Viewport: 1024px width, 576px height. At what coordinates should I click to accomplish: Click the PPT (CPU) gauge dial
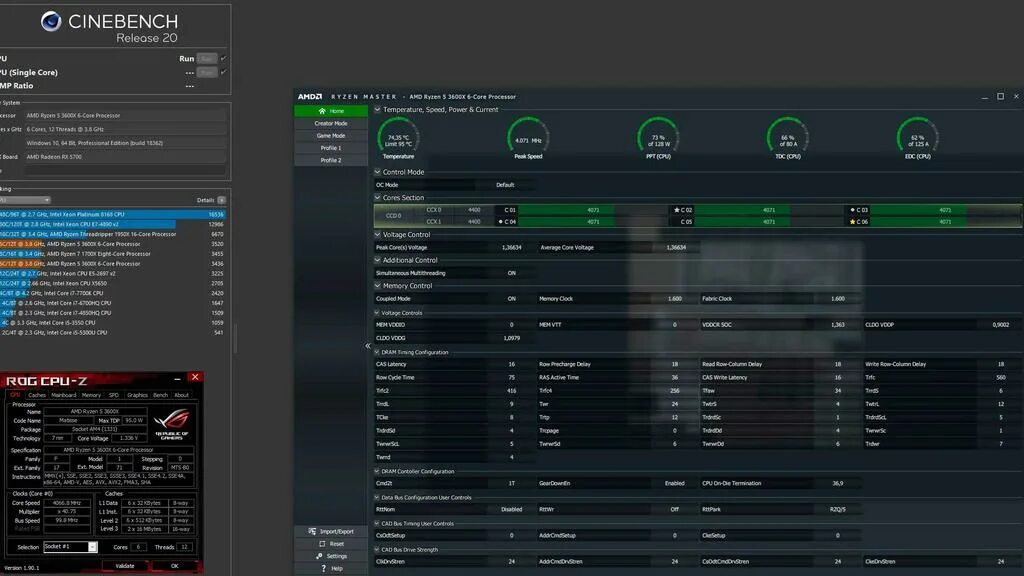click(658, 137)
